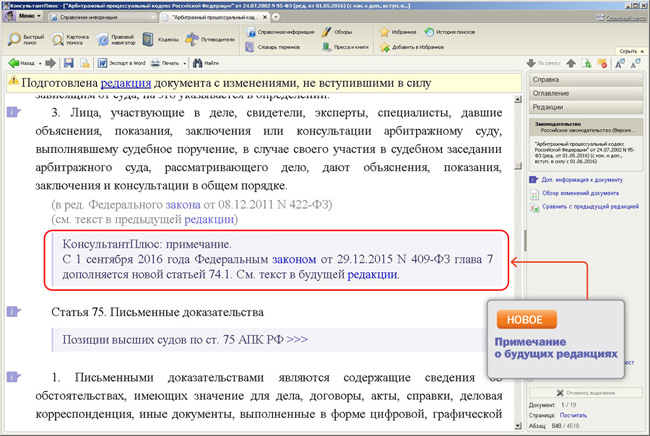Click Посчитать page count link

573,415
